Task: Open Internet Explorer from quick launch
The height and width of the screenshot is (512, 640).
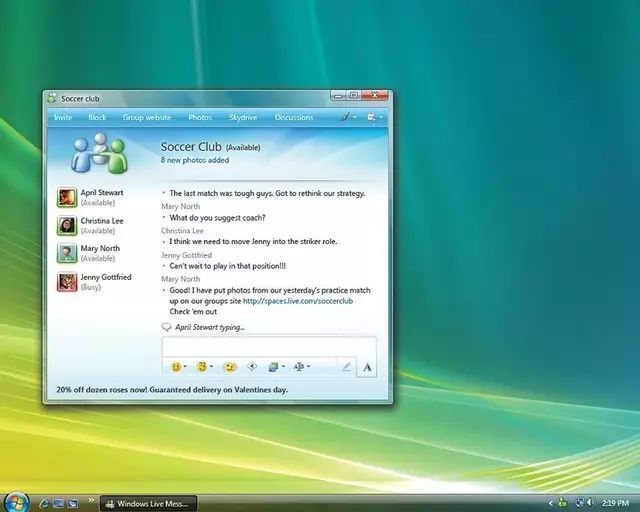Action: coord(44,503)
